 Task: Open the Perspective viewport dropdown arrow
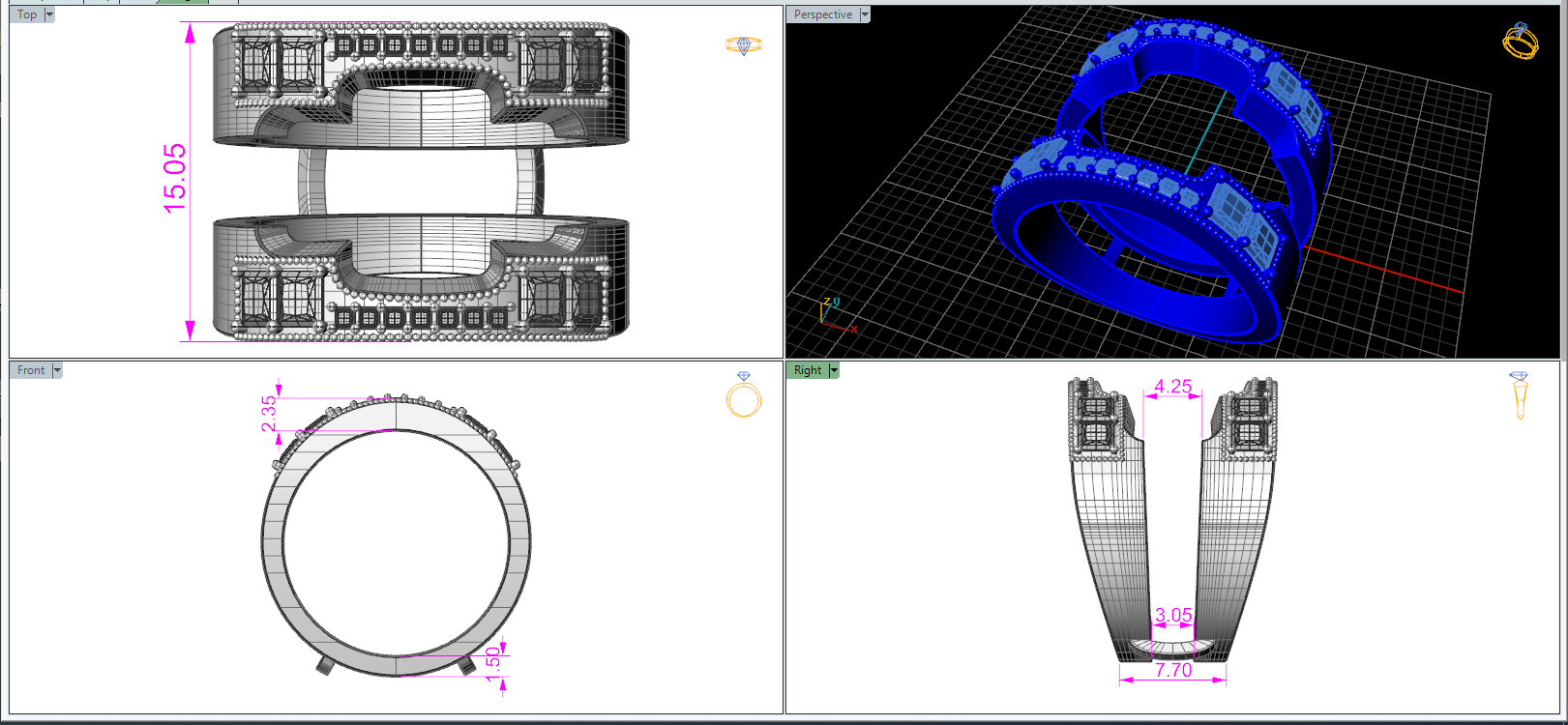click(865, 14)
